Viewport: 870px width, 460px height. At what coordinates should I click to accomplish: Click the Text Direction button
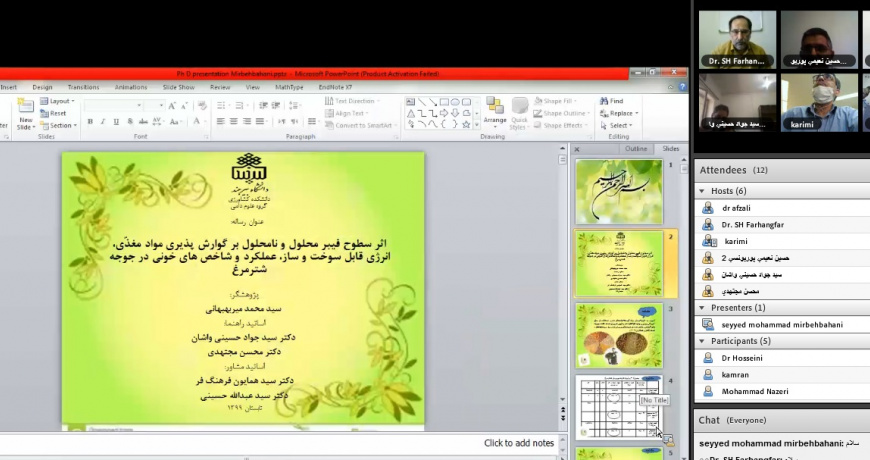click(352, 101)
